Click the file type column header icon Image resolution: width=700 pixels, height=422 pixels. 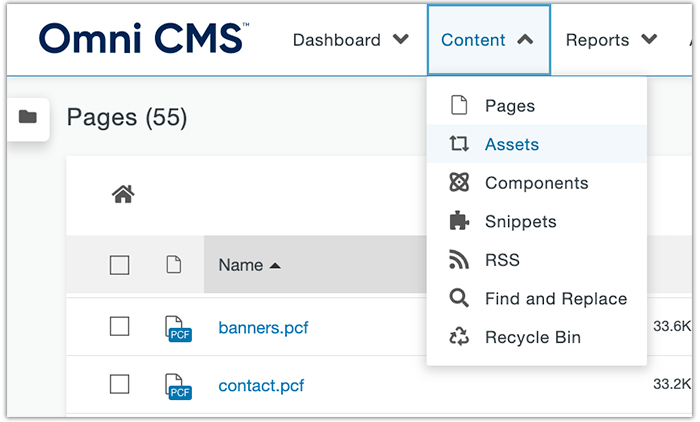click(174, 264)
